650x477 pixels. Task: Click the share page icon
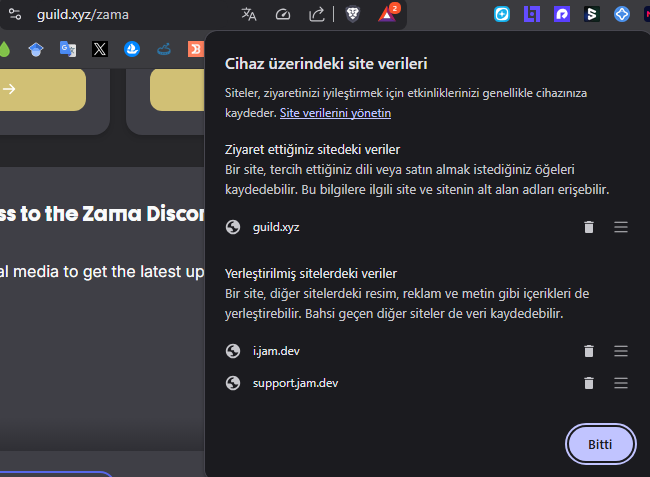click(317, 15)
